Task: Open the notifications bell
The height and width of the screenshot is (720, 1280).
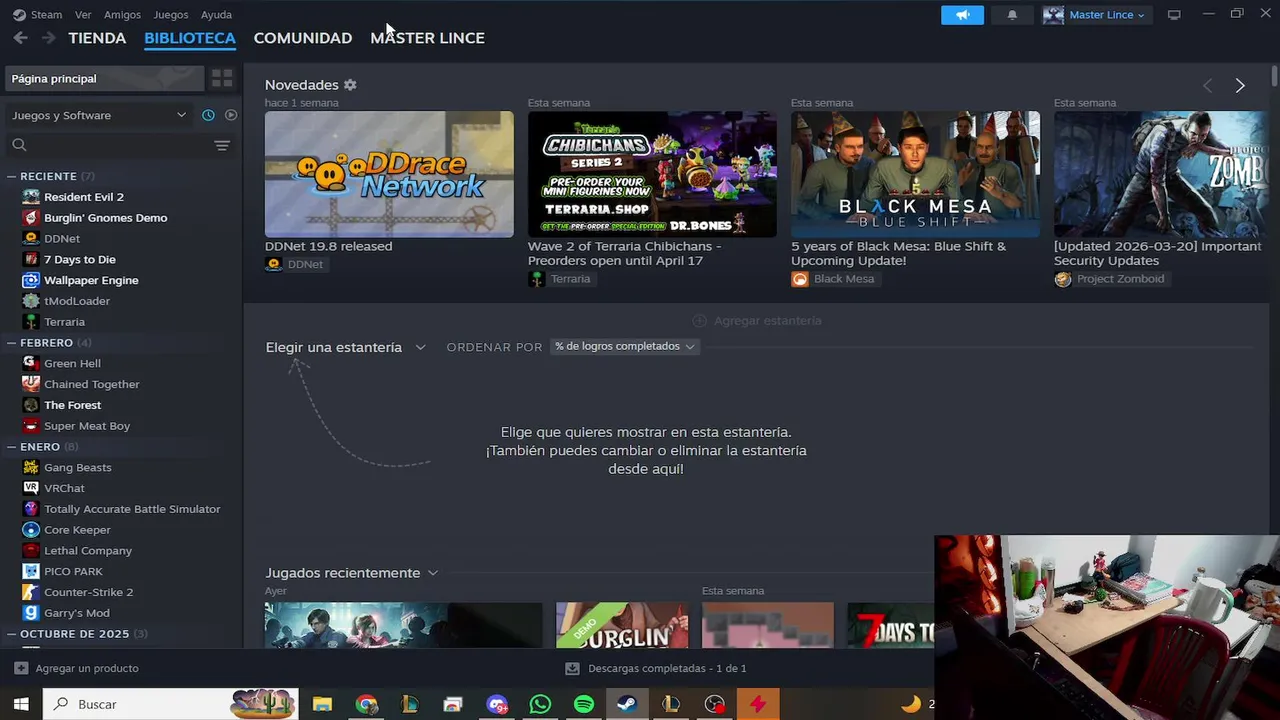Action: pyautogui.click(x=1012, y=15)
